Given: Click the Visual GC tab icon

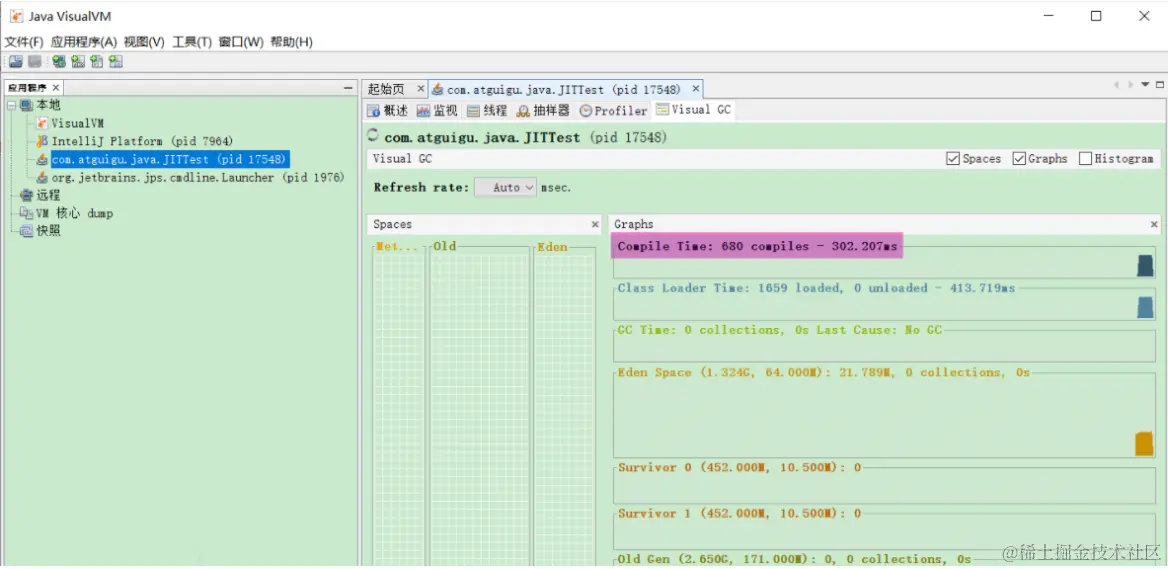Looking at the screenshot, I should click(x=662, y=109).
